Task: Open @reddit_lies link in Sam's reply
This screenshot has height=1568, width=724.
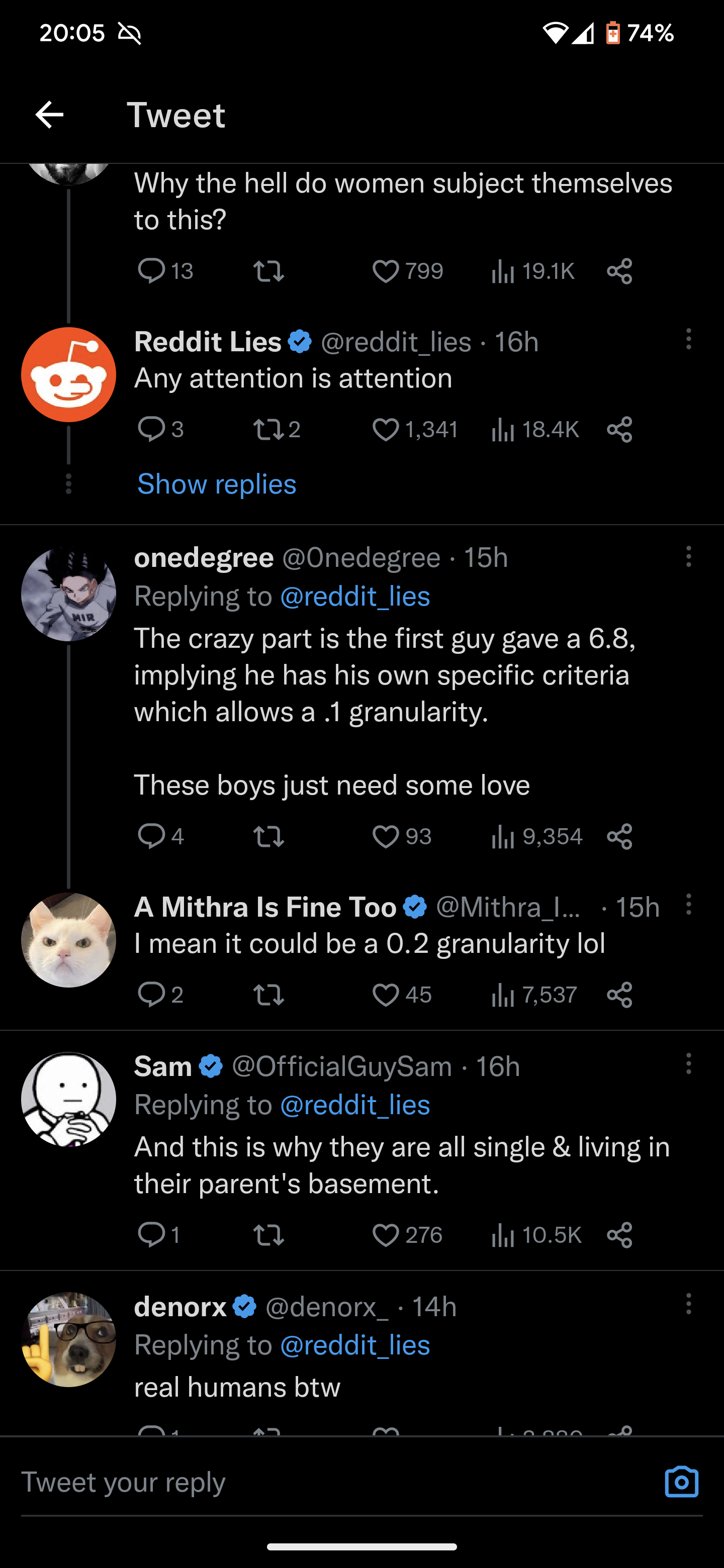Action: pyautogui.click(x=355, y=1105)
